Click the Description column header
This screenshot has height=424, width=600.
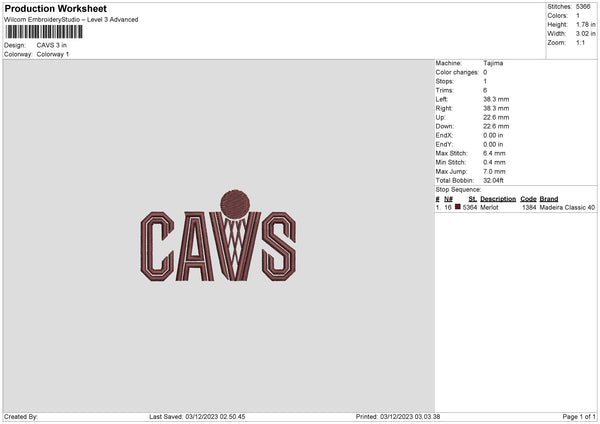[498, 198]
